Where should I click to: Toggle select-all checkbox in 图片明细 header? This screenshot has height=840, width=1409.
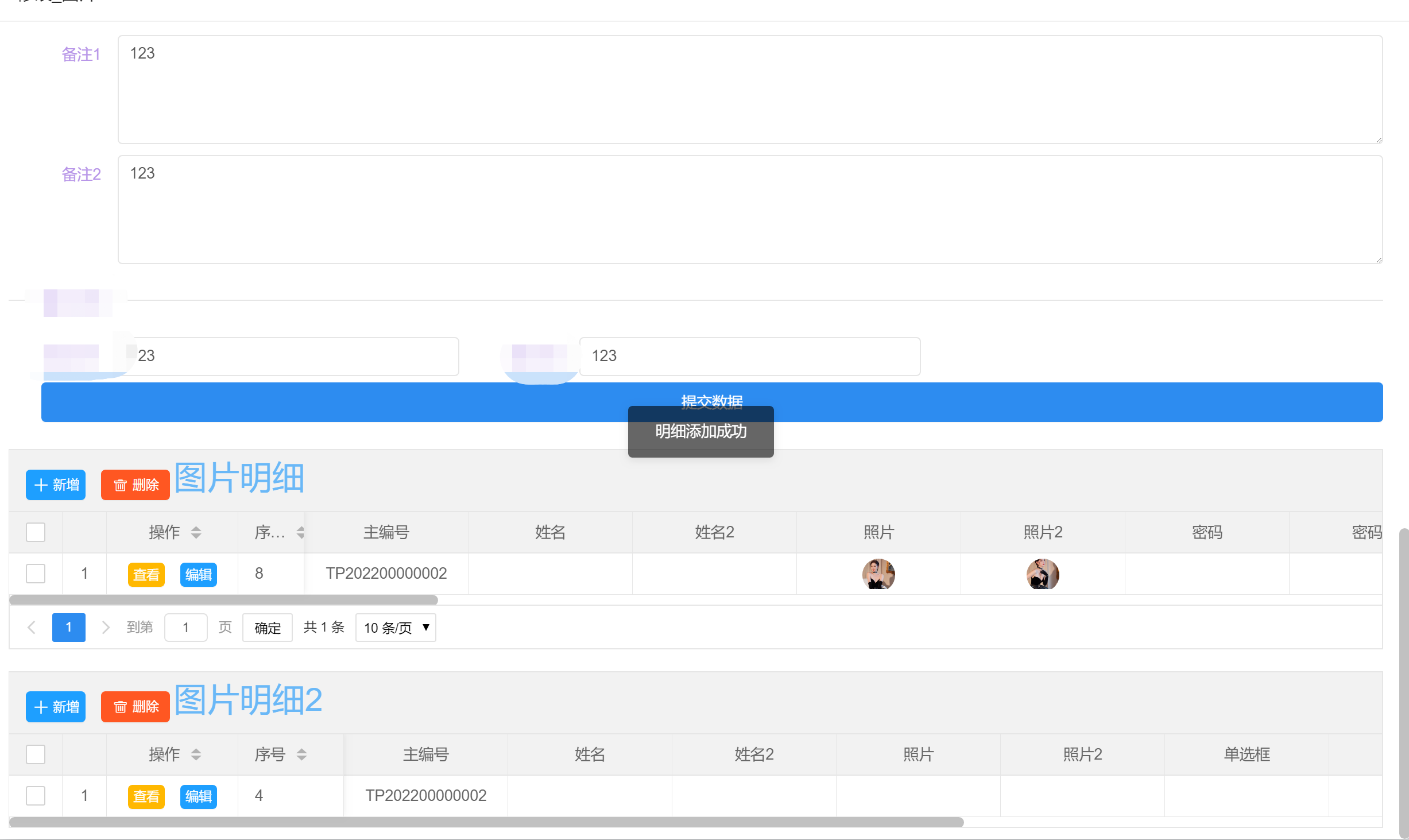[x=36, y=532]
